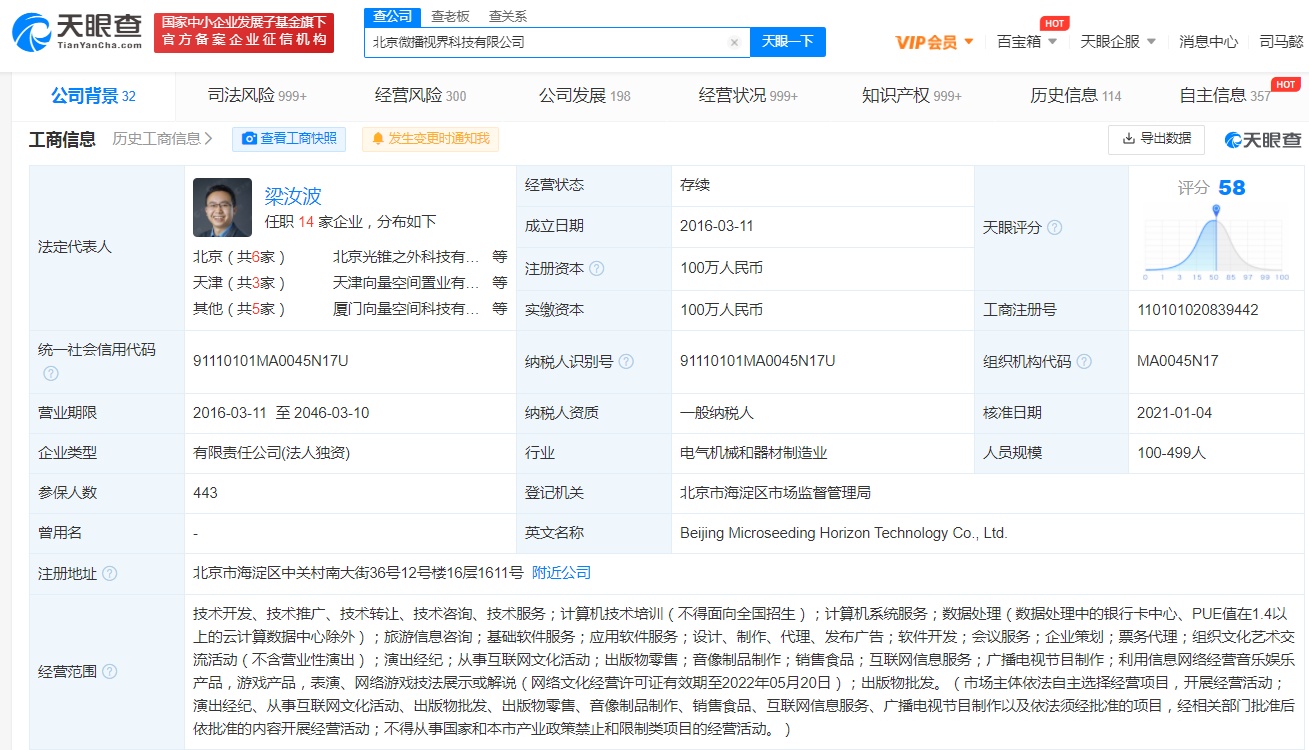Click the help icon next to 注册地址
This screenshot has width=1309, height=750.
click(x=110, y=573)
